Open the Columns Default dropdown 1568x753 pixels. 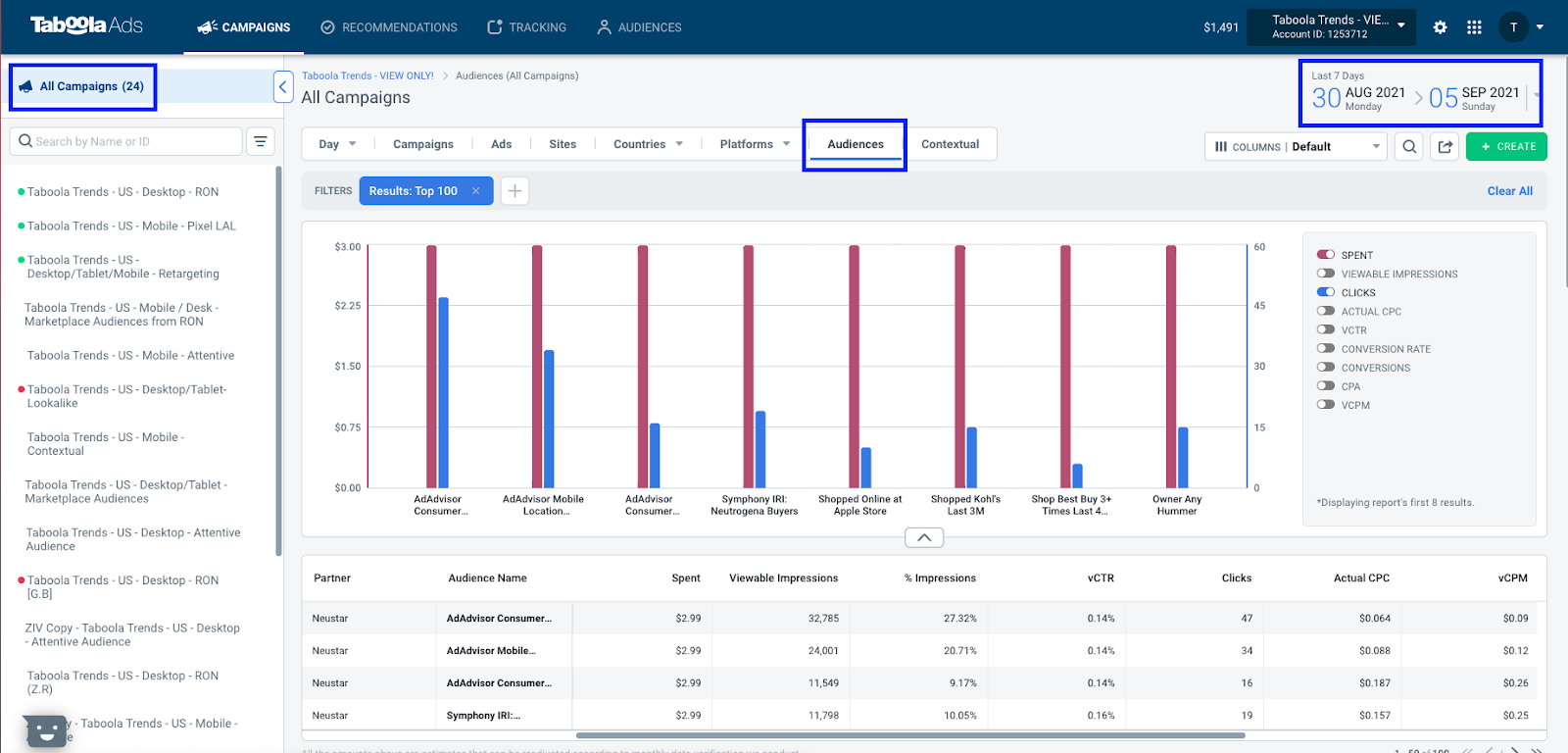1297,147
